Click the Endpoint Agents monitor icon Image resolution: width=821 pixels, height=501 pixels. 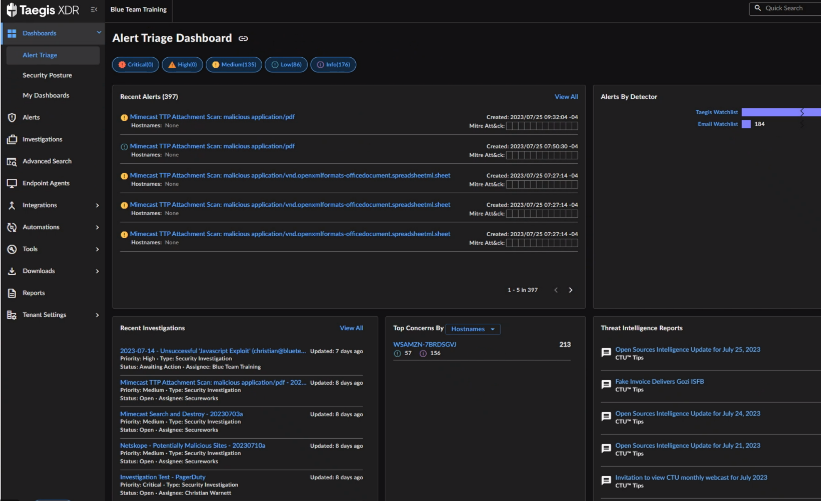tap(12, 183)
